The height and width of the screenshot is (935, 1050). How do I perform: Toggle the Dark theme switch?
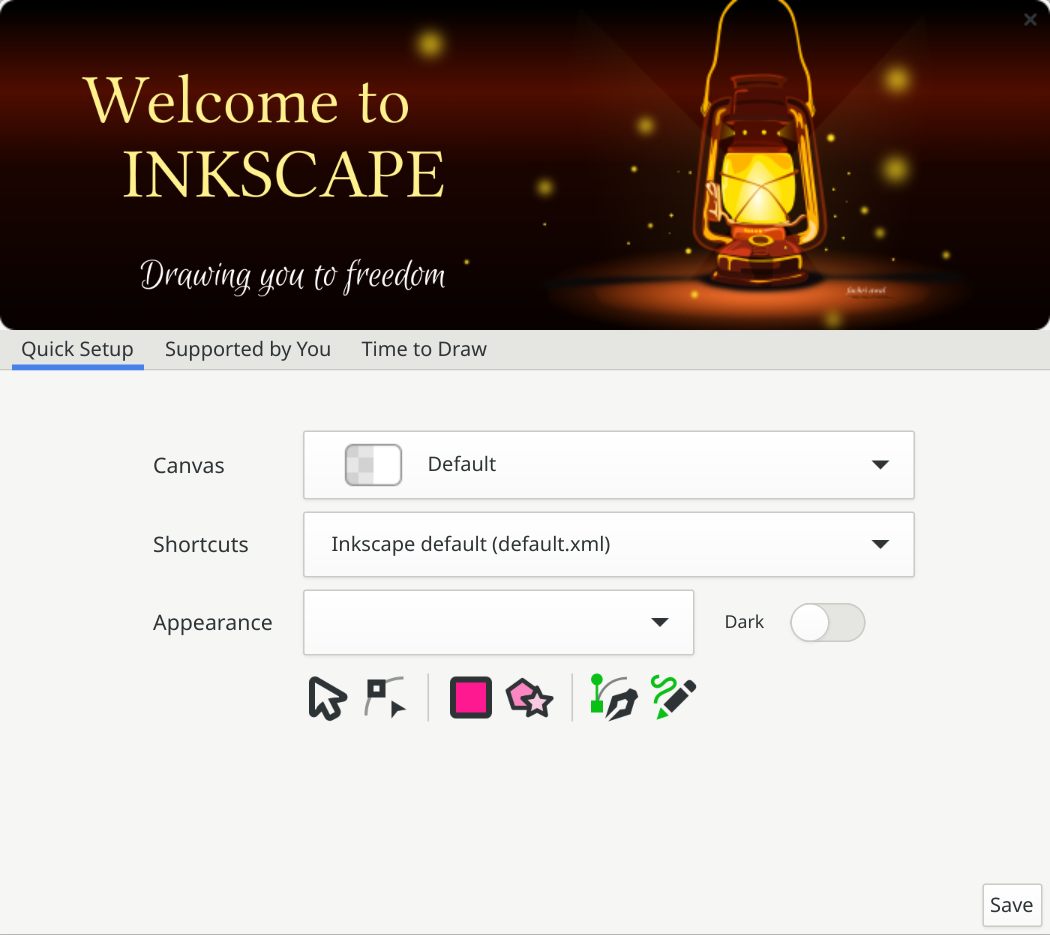[x=828, y=622]
